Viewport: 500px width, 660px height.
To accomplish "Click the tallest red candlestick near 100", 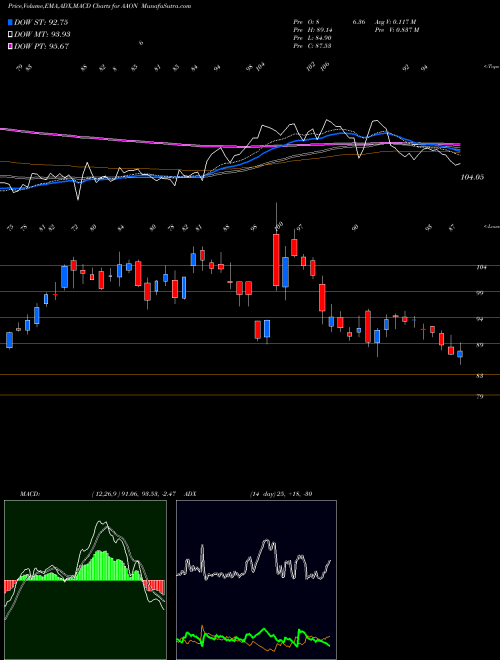I will (x=276, y=260).
